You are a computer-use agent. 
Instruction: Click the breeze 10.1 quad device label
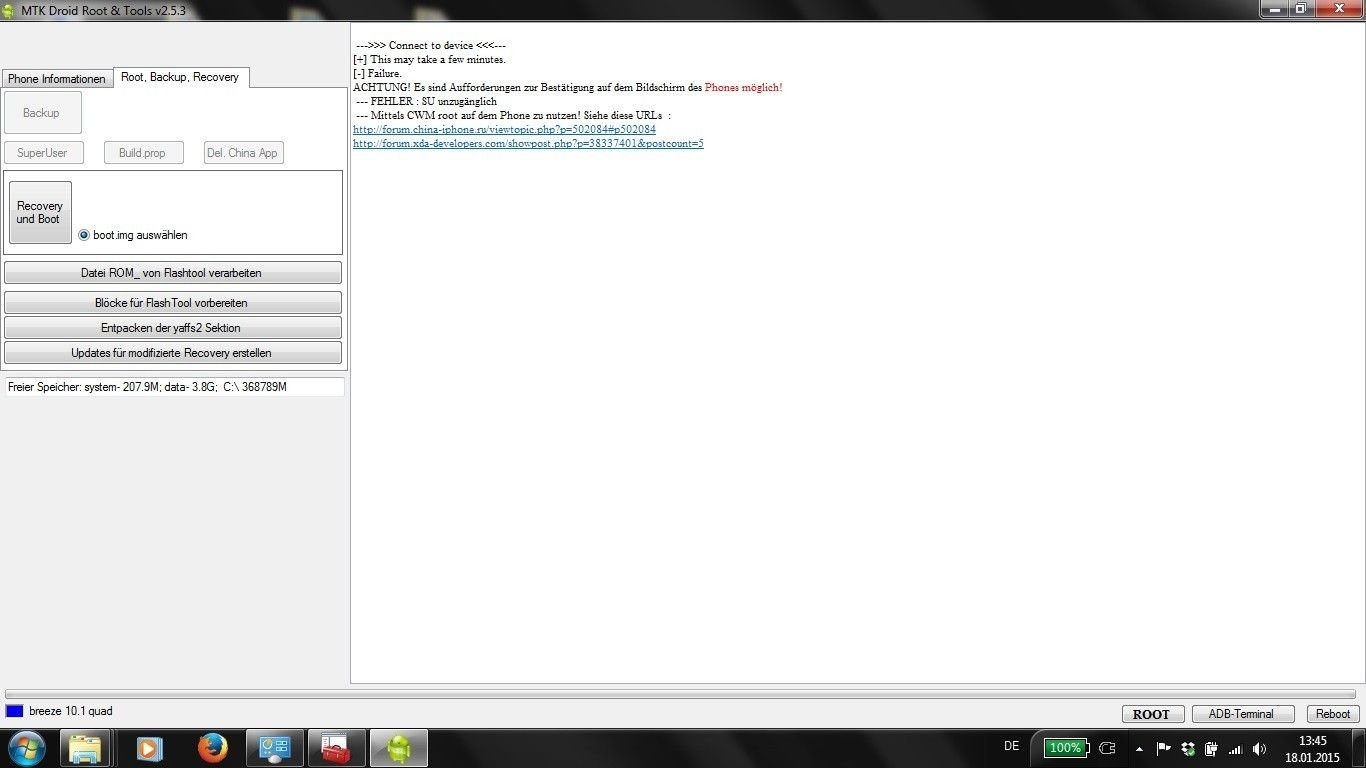coord(71,711)
